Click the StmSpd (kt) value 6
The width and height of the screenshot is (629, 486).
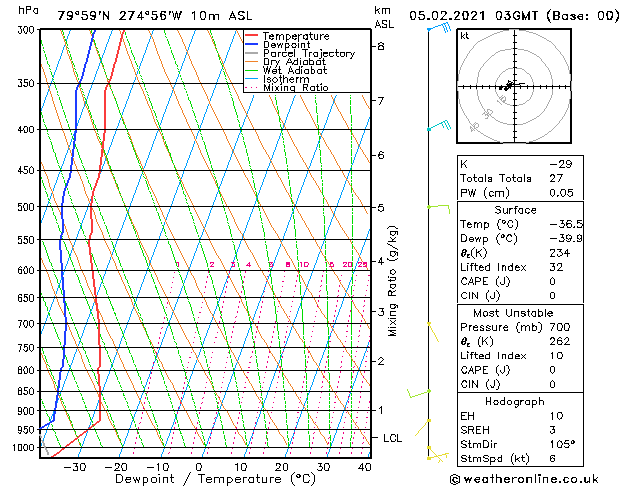552,459
